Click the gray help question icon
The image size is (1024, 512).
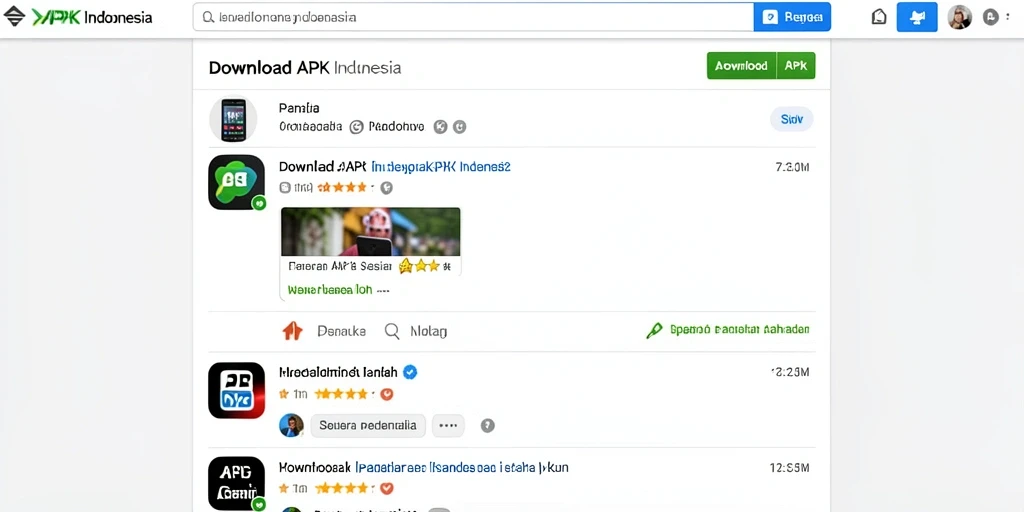(x=487, y=426)
